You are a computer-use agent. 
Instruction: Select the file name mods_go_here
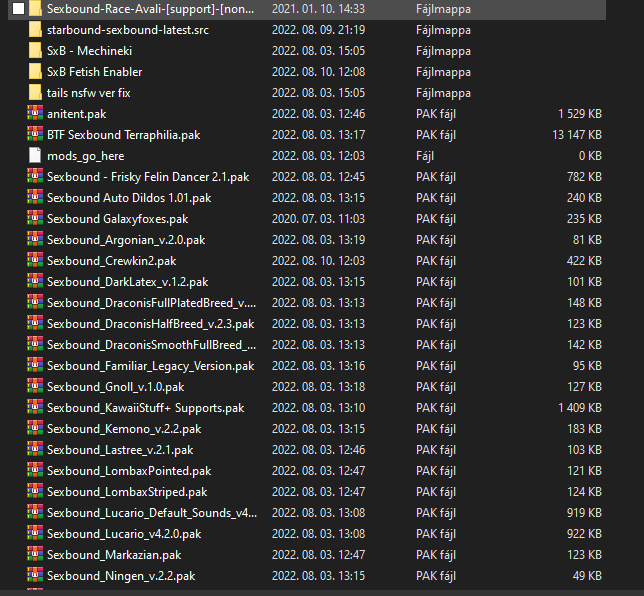[x=85, y=156]
